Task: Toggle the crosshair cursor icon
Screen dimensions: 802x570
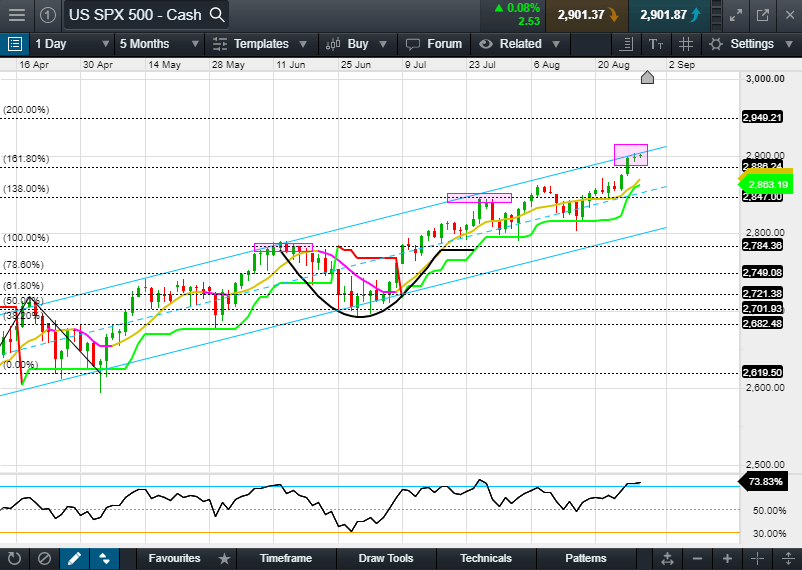Action: [x=758, y=558]
